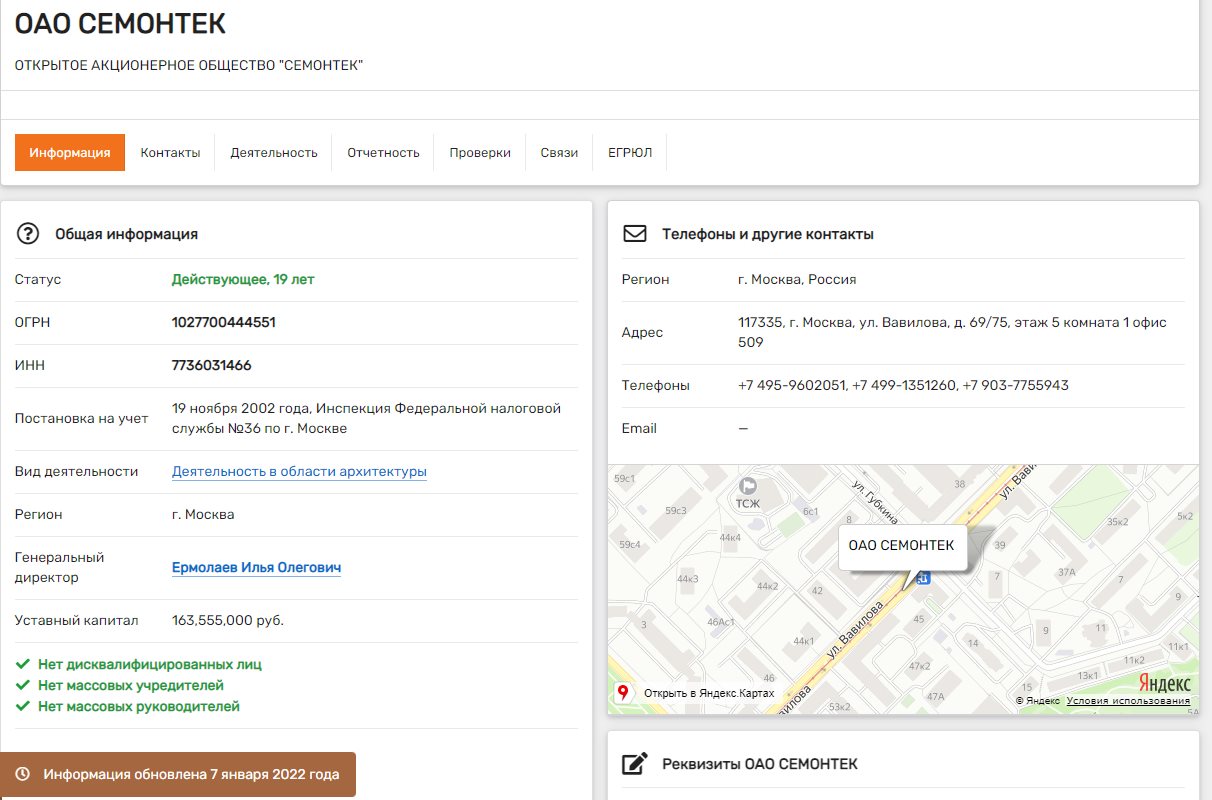This screenshot has width=1212, height=800.
Task: Click the checkmark next to Нет дисквалифицированных лиц
Action: 22,664
